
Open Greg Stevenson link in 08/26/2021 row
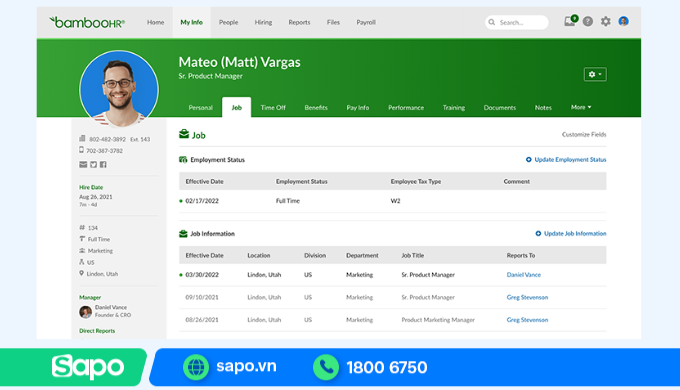527,320
